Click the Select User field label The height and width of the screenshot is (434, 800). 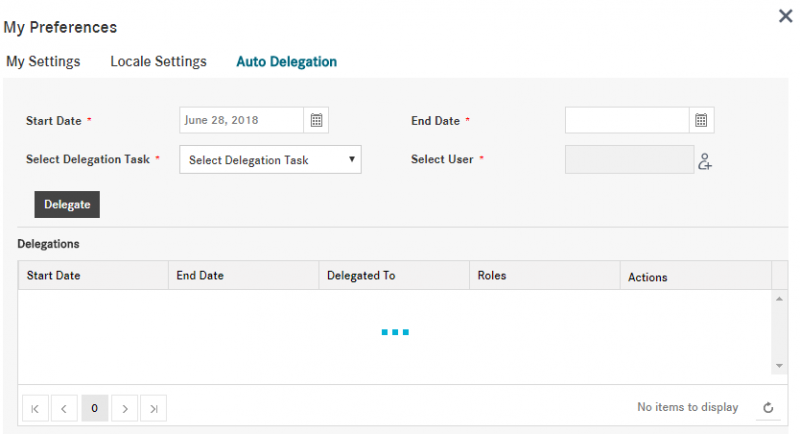[442, 159]
